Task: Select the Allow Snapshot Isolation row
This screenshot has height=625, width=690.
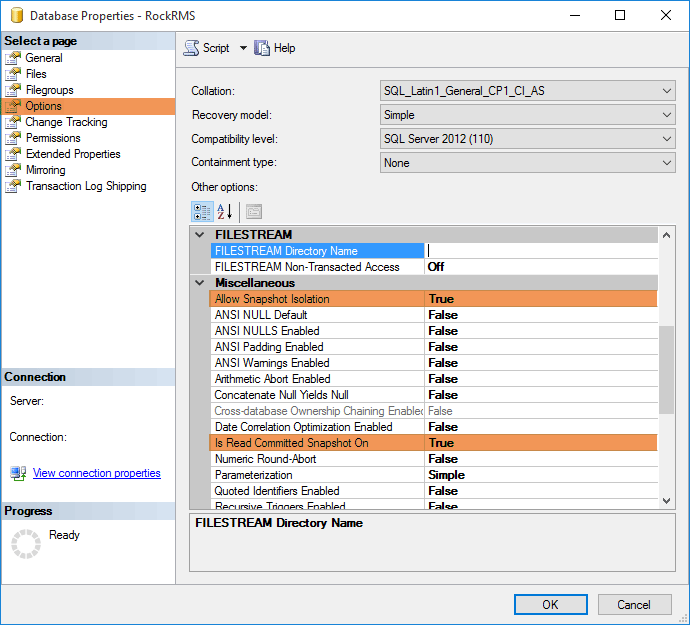Action: 434,299
